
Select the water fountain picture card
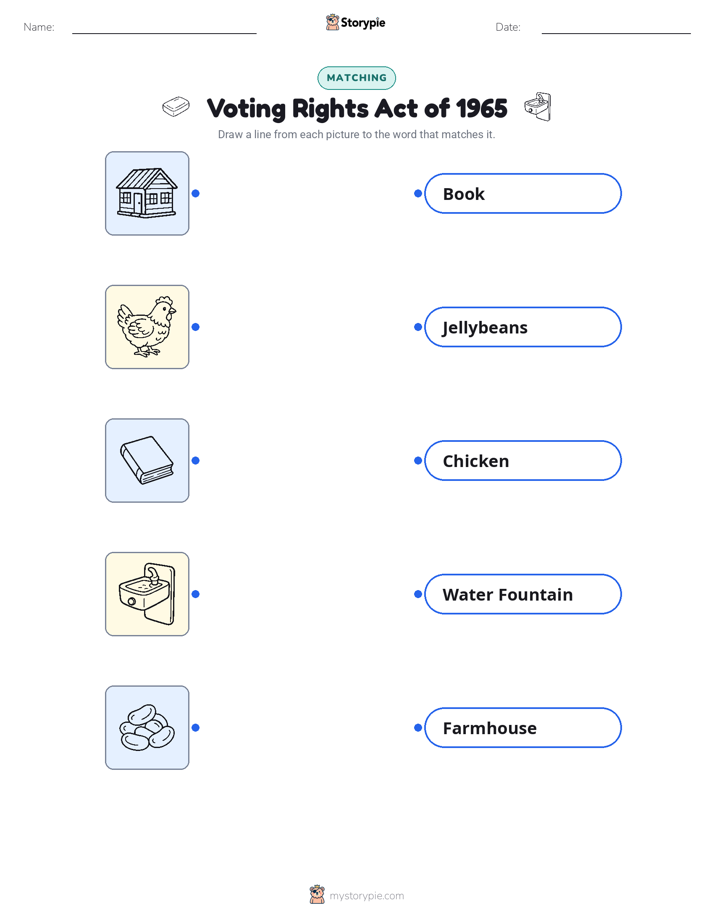[147, 594]
